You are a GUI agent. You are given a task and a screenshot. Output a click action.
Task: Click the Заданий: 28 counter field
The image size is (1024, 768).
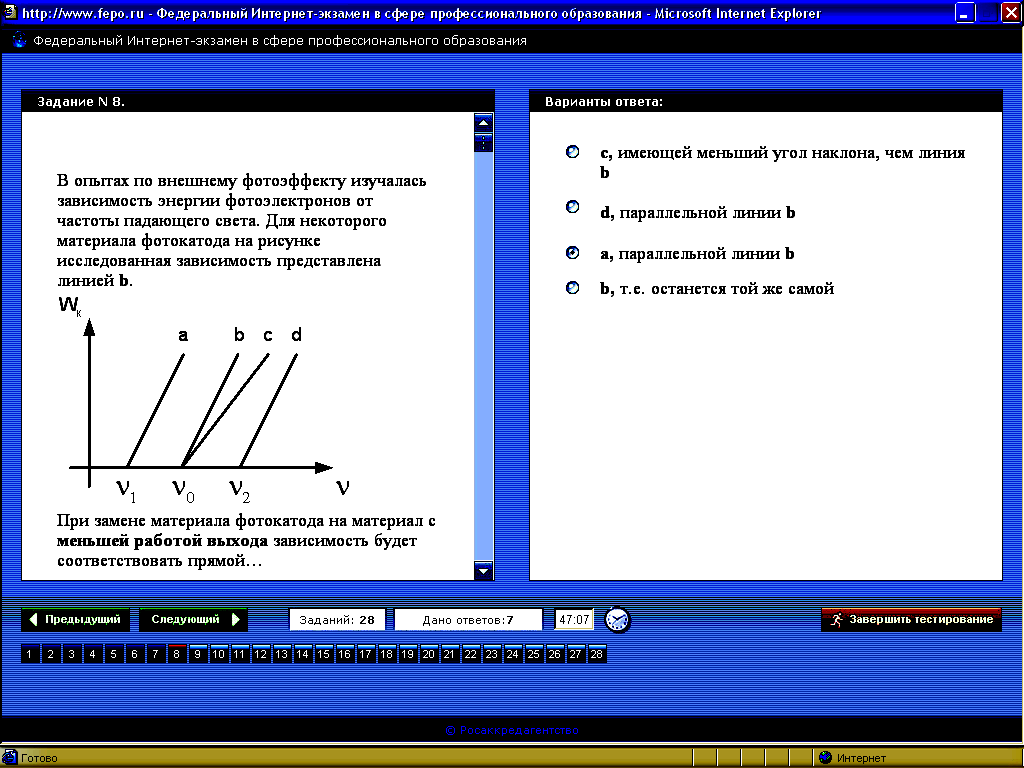[x=337, y=620]
